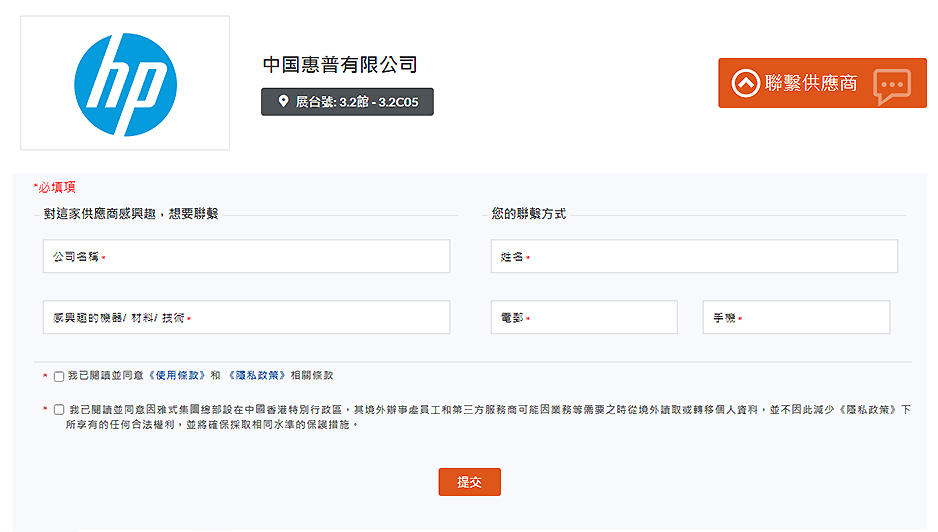
Task: Open 《隱私政策》 link in second consent paragraph
Action: pyautogui.click(x=869, y=410)
